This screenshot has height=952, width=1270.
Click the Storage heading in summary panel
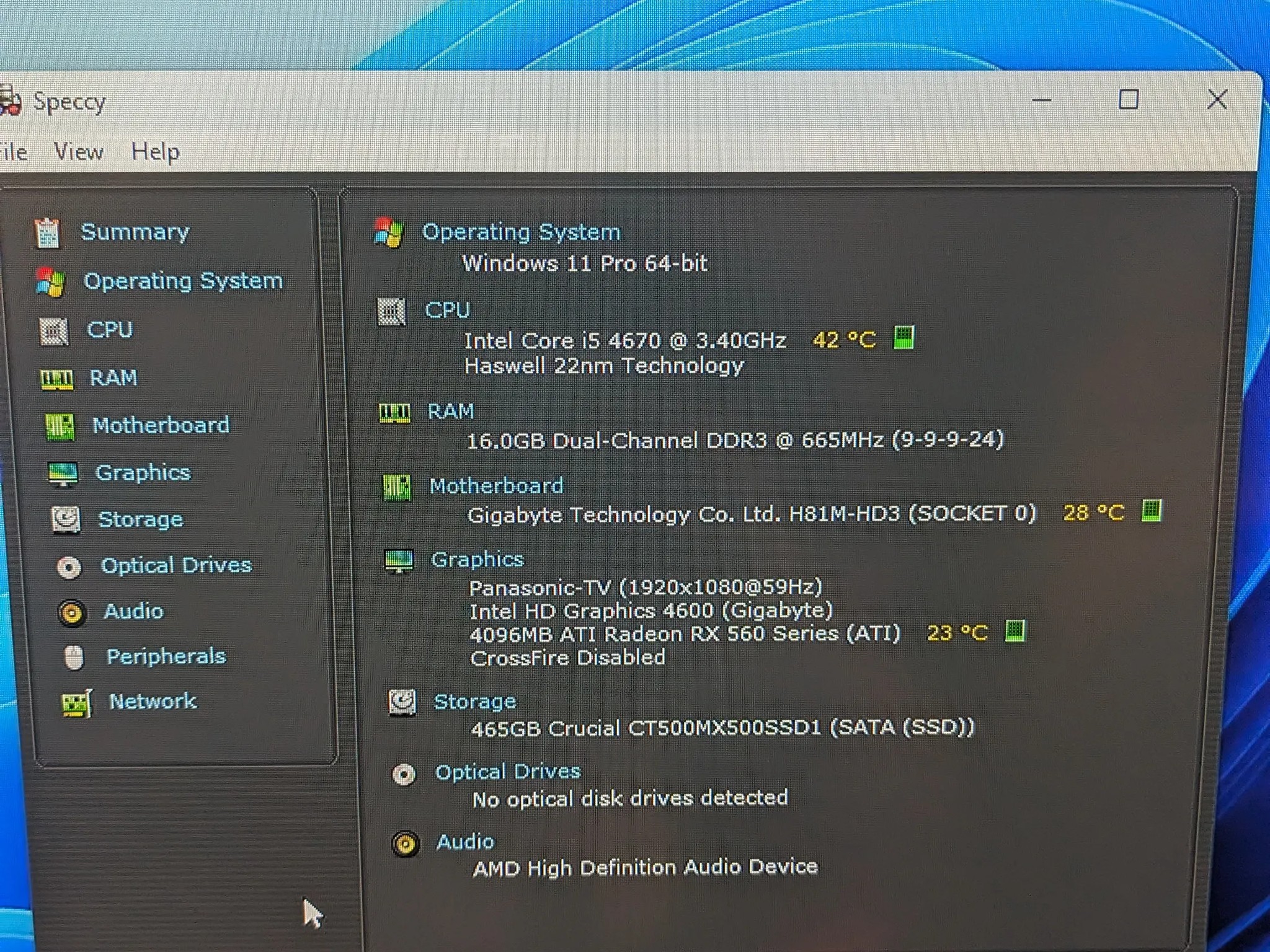coord(475,702)
